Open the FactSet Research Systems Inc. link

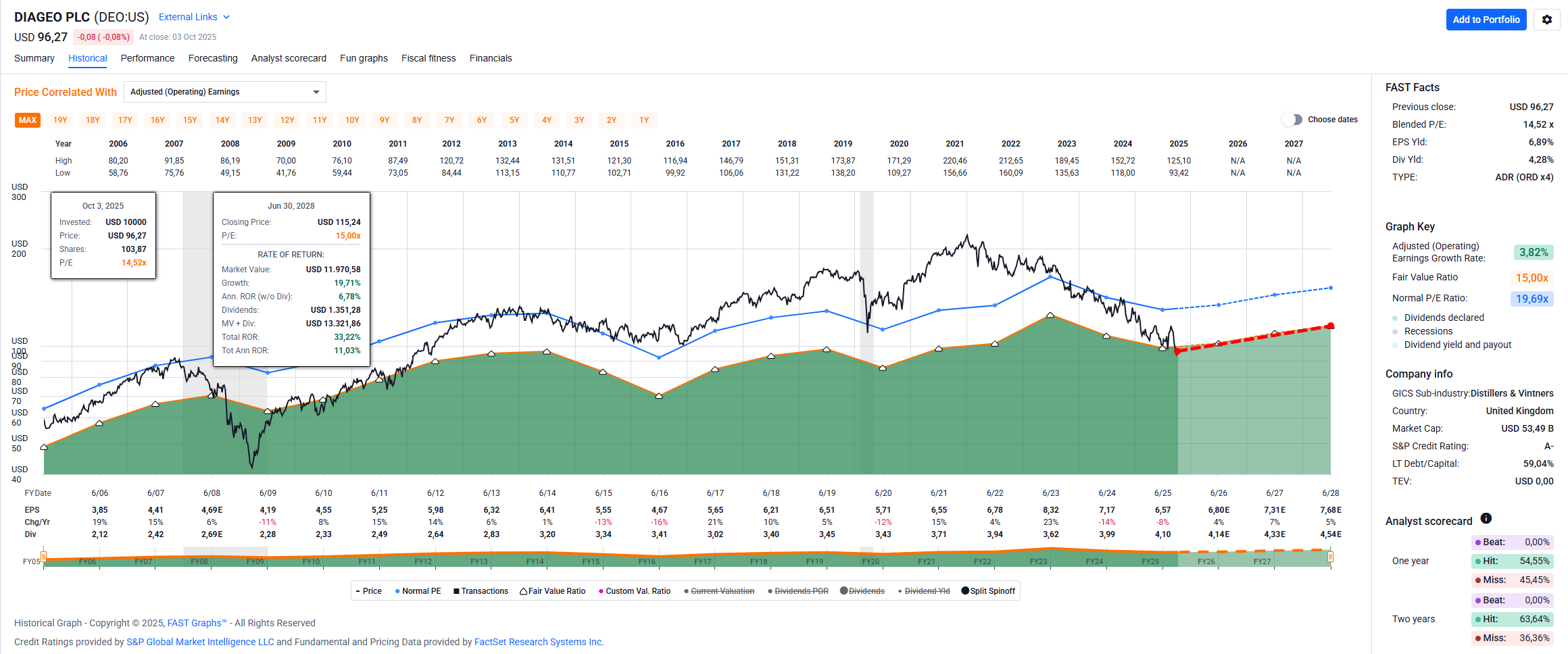(539, 642)
